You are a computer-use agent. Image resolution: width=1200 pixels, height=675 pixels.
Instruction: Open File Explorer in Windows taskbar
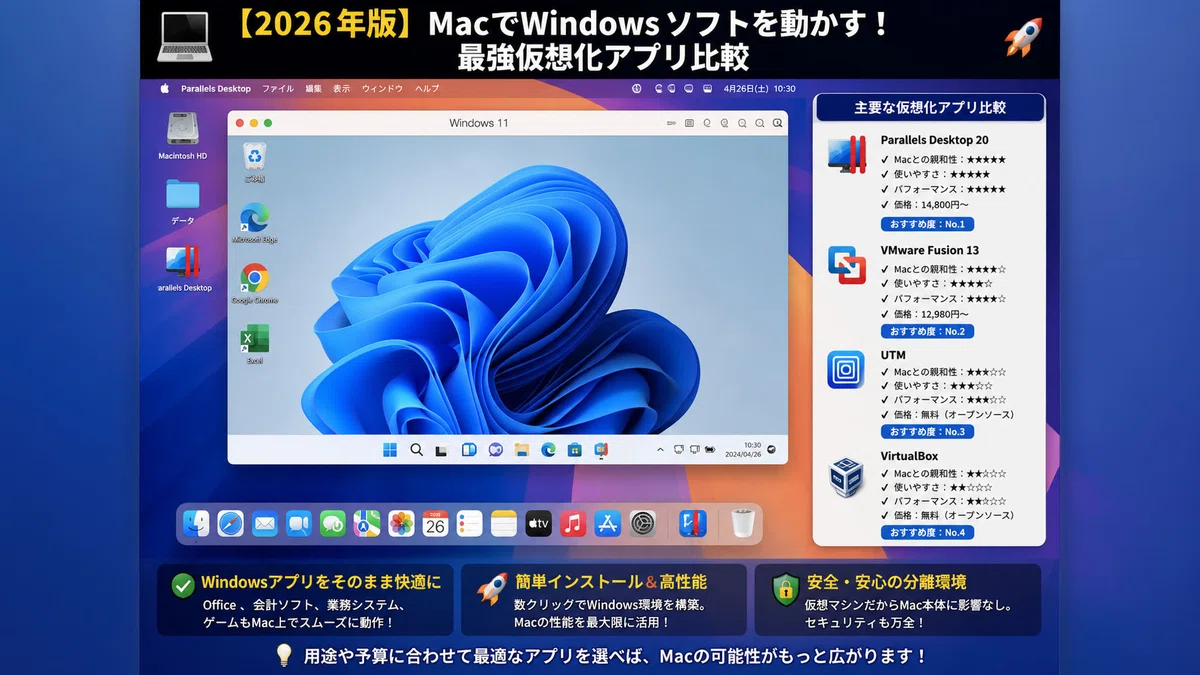point(521,450)
